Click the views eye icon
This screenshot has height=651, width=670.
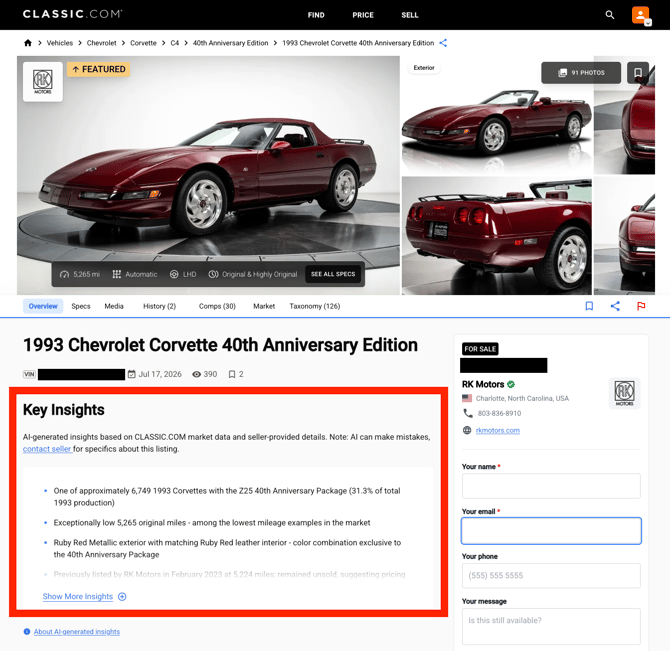196,374
